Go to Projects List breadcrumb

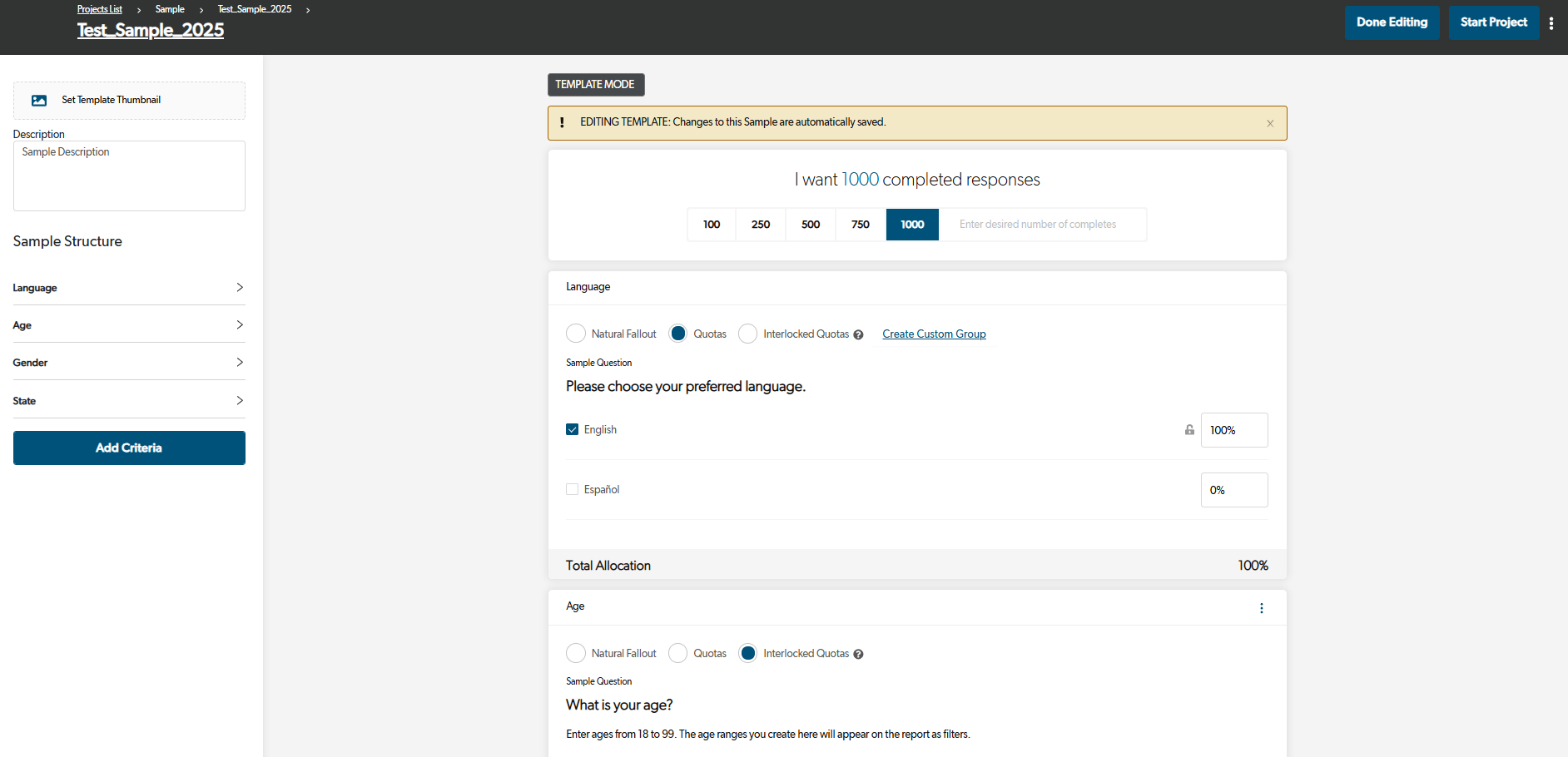(99, 9)
